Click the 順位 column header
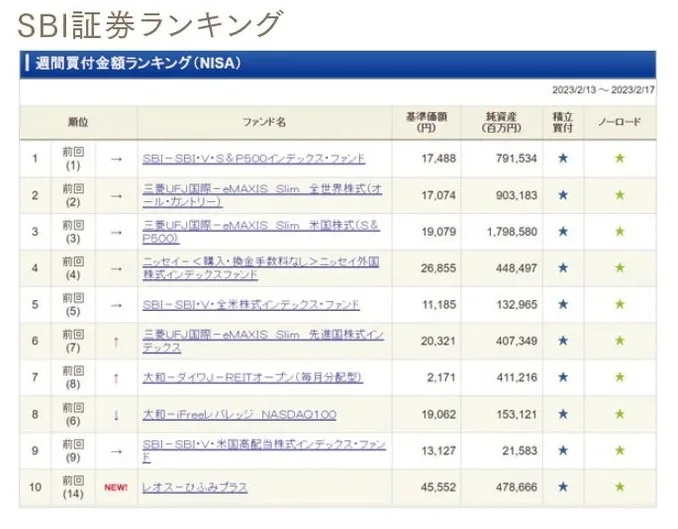Screen dimensions: 678x529 tap(78, 122)
